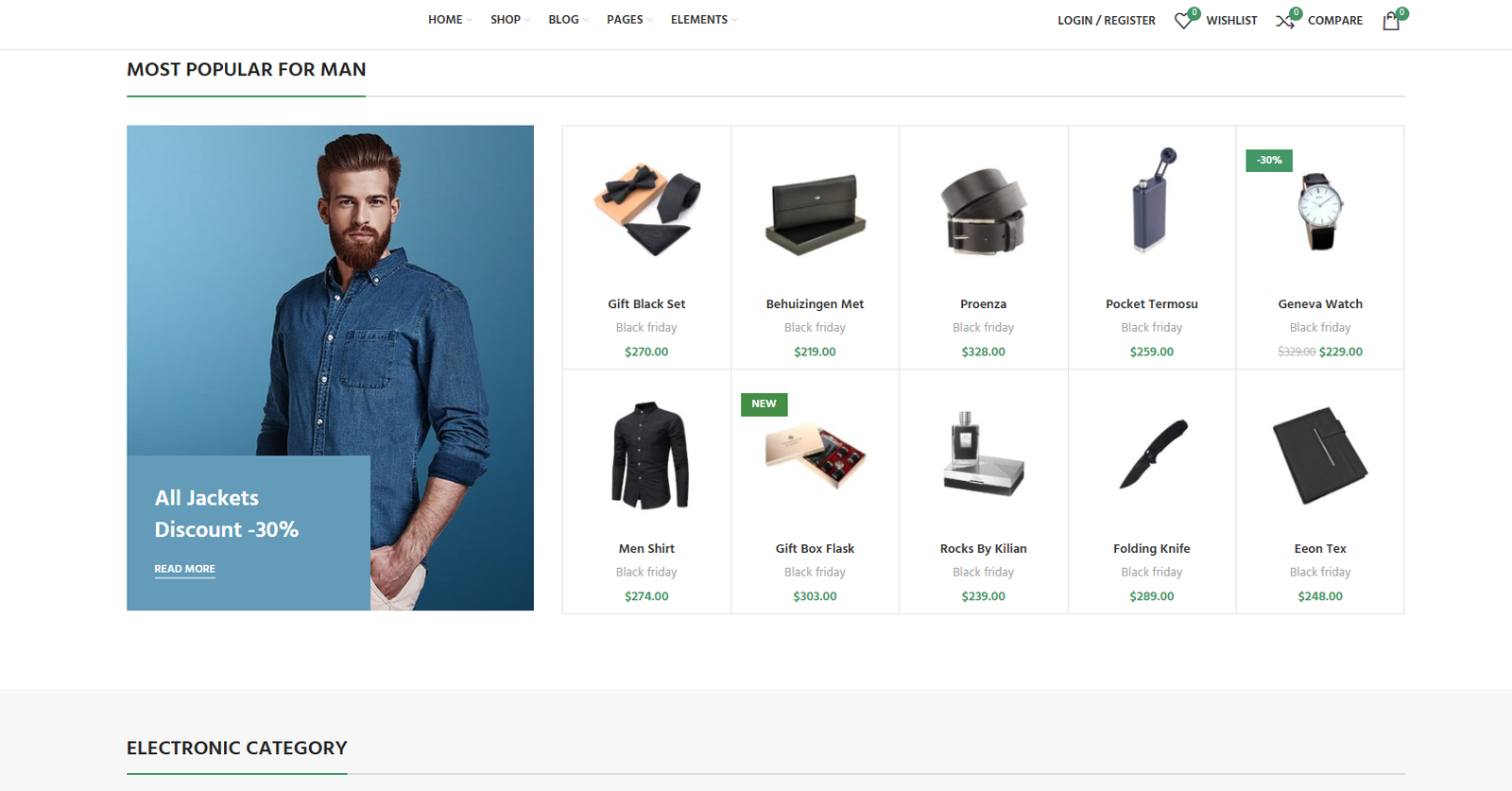The height and width of the screenshot is (791, 1512).
Task: Open the Login / Register link
Action: click(1107, 21)
